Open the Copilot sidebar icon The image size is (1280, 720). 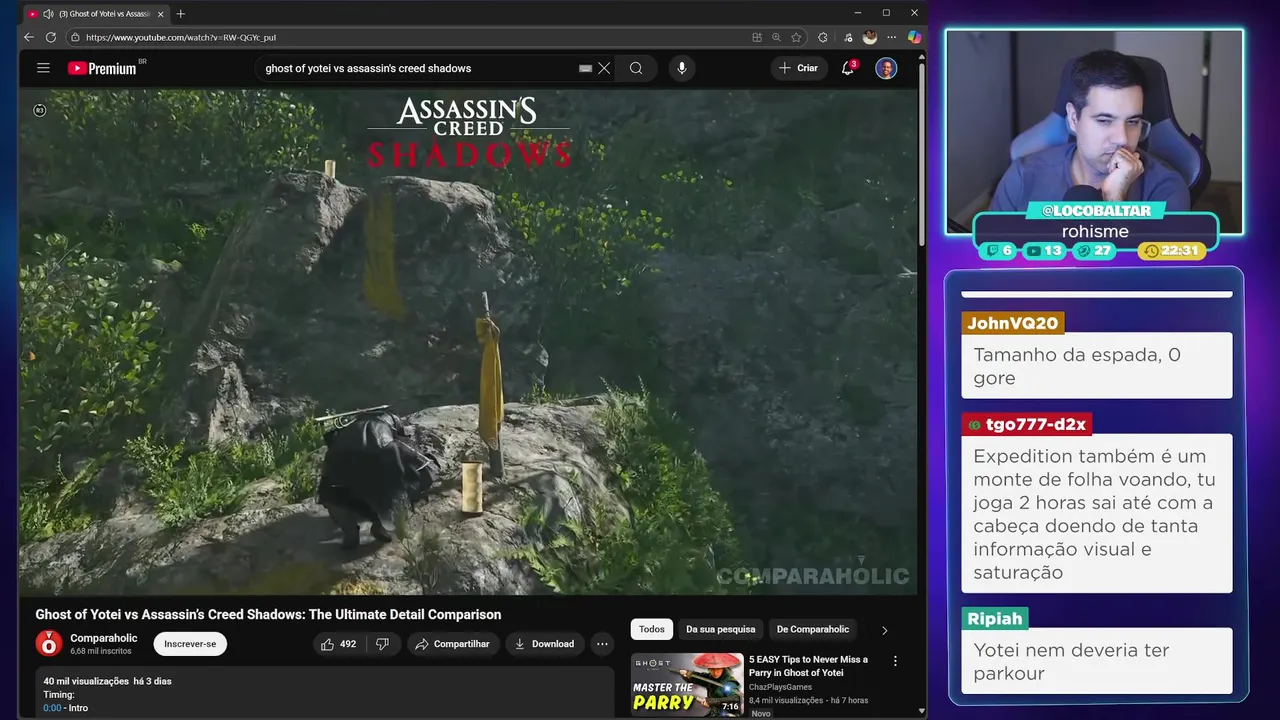pos(914,37)
